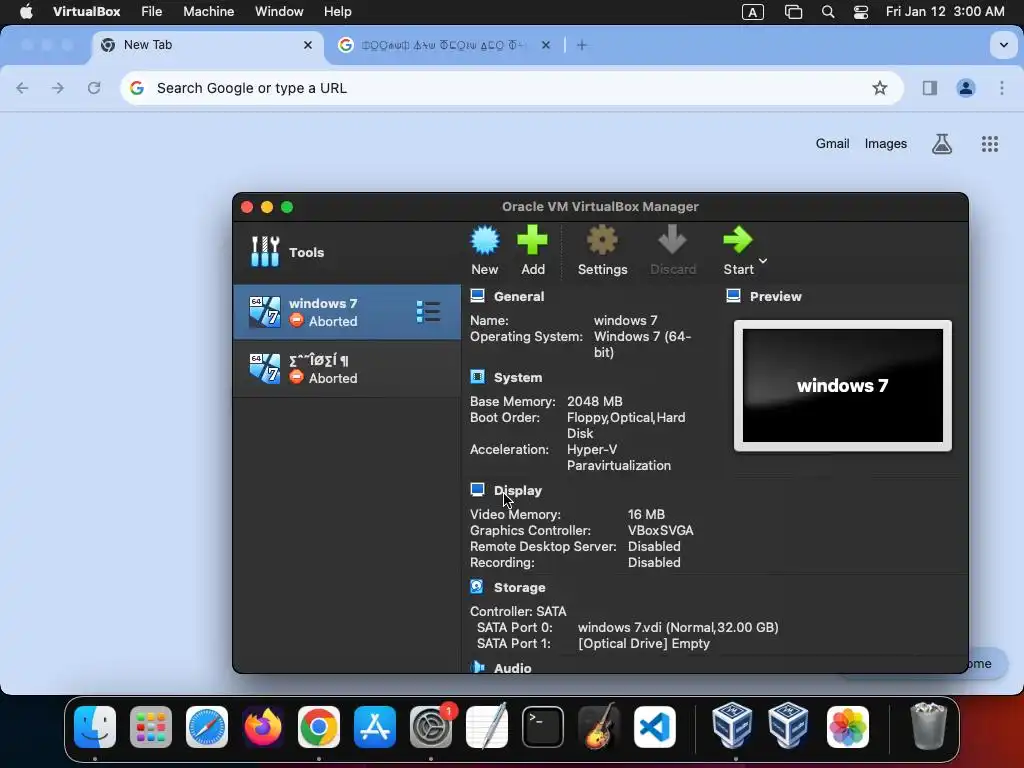Viewport: 1024px width, 768px height.
Task: Select the second Aborted VM entry
Action: [x=347, y=369]
